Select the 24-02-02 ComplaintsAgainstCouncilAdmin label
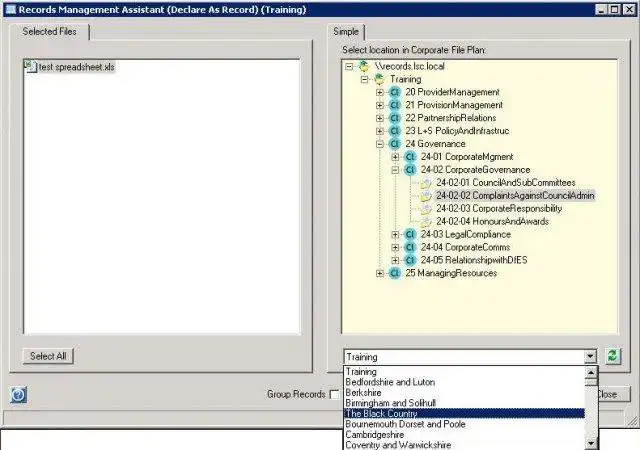Viewport: 640px width, 450px height. tap(515, 196)
